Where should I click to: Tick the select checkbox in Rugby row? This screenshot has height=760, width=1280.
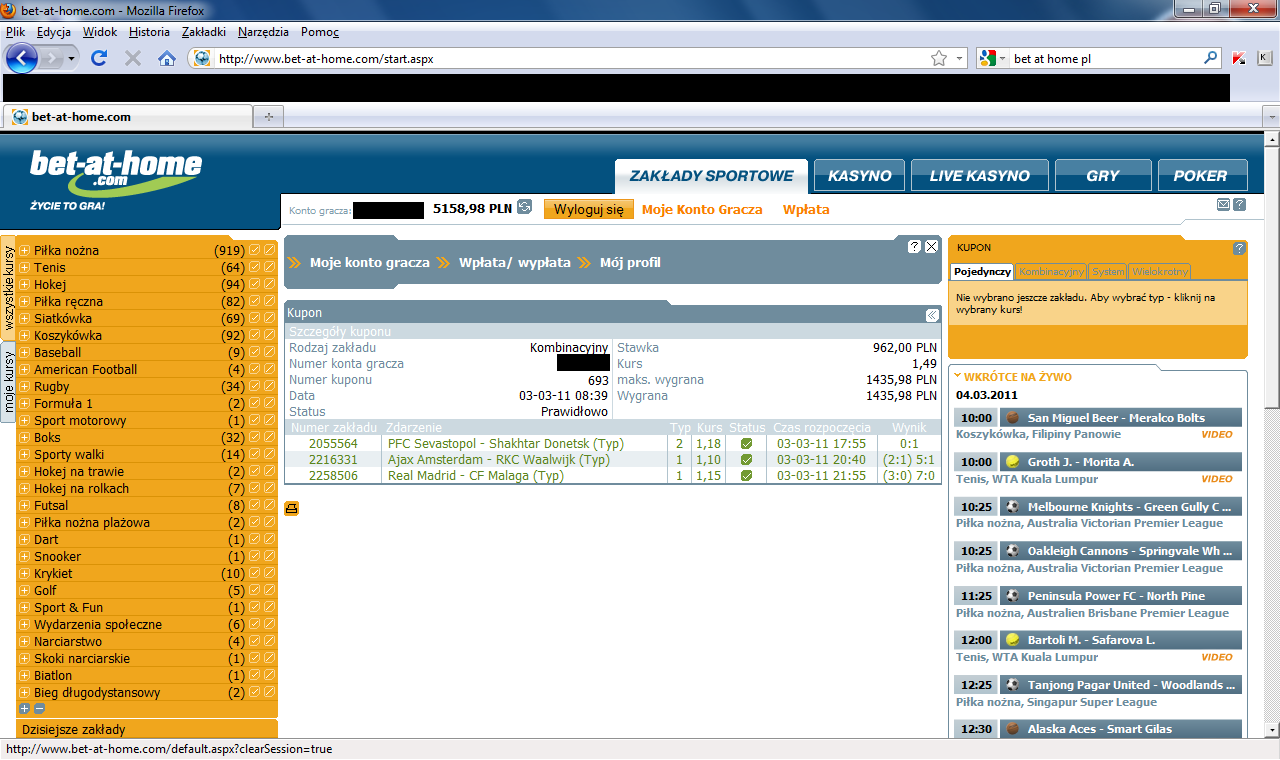(255, 386)
